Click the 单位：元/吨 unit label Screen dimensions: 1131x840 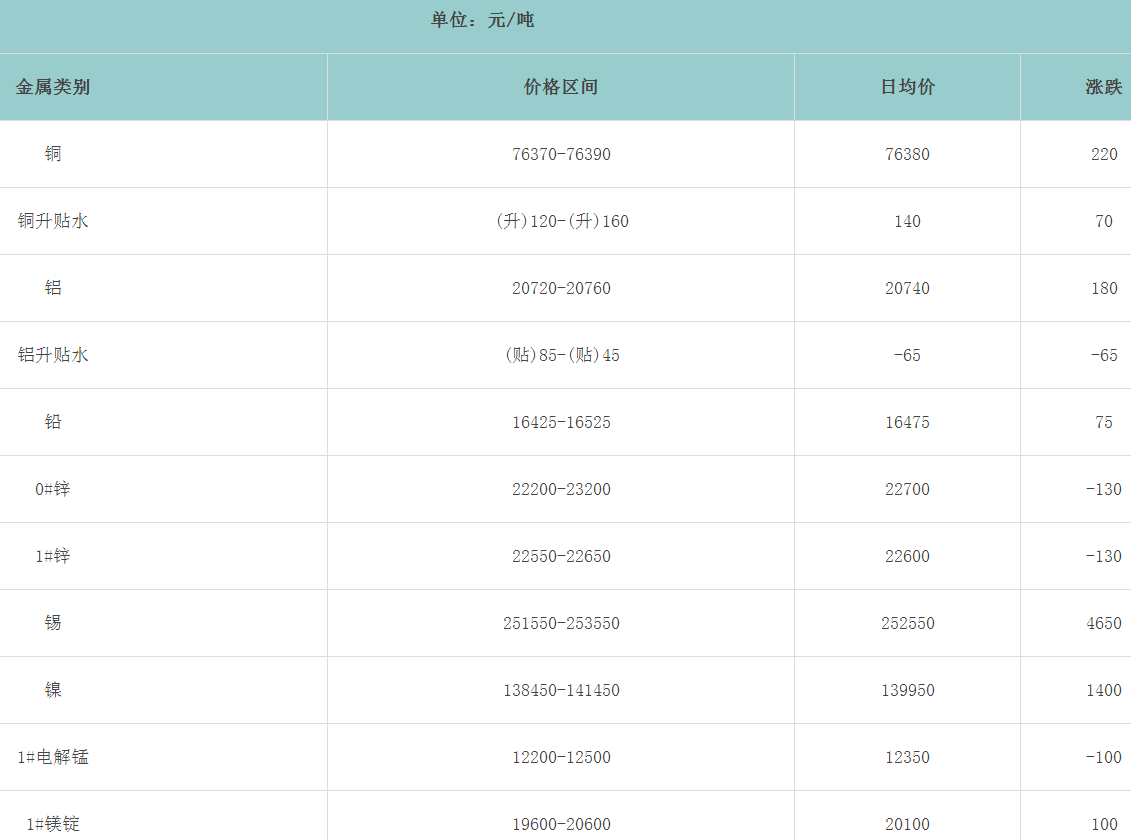(482, 20)
